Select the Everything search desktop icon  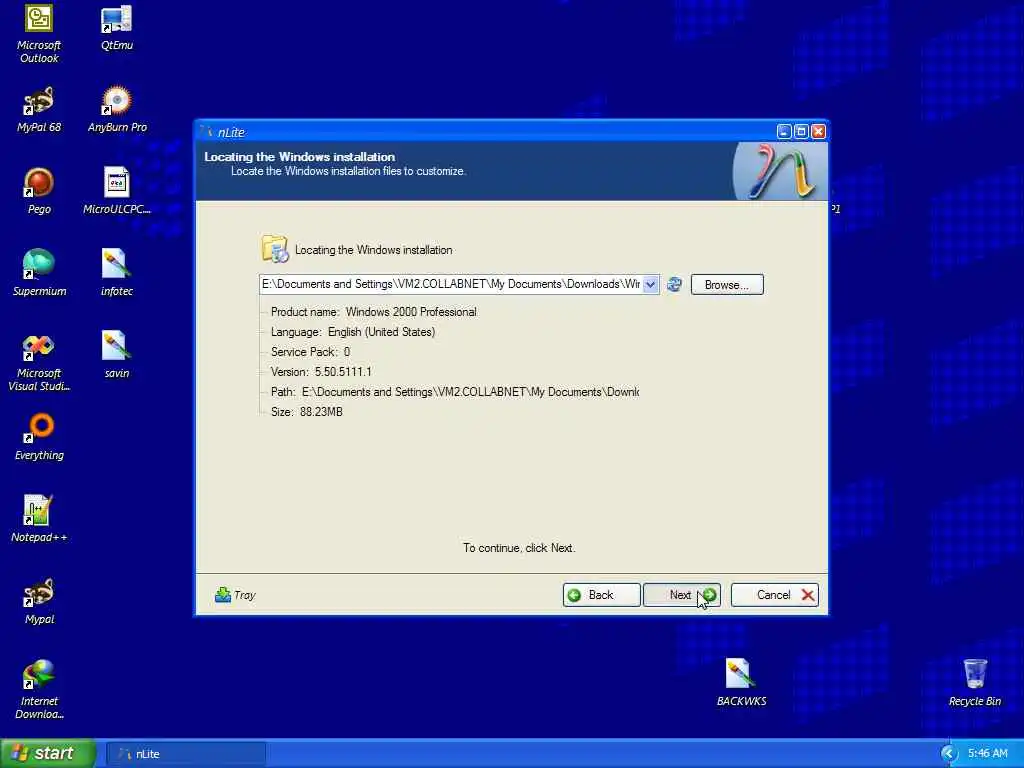(x=39, y=438)
